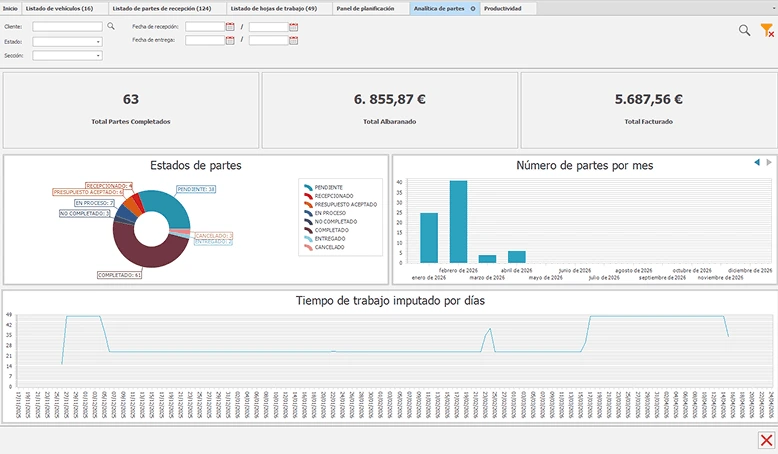This screenshot has width=778, height=454.
Task: Switch to the Productividad tab
Action: click(508, 8)
